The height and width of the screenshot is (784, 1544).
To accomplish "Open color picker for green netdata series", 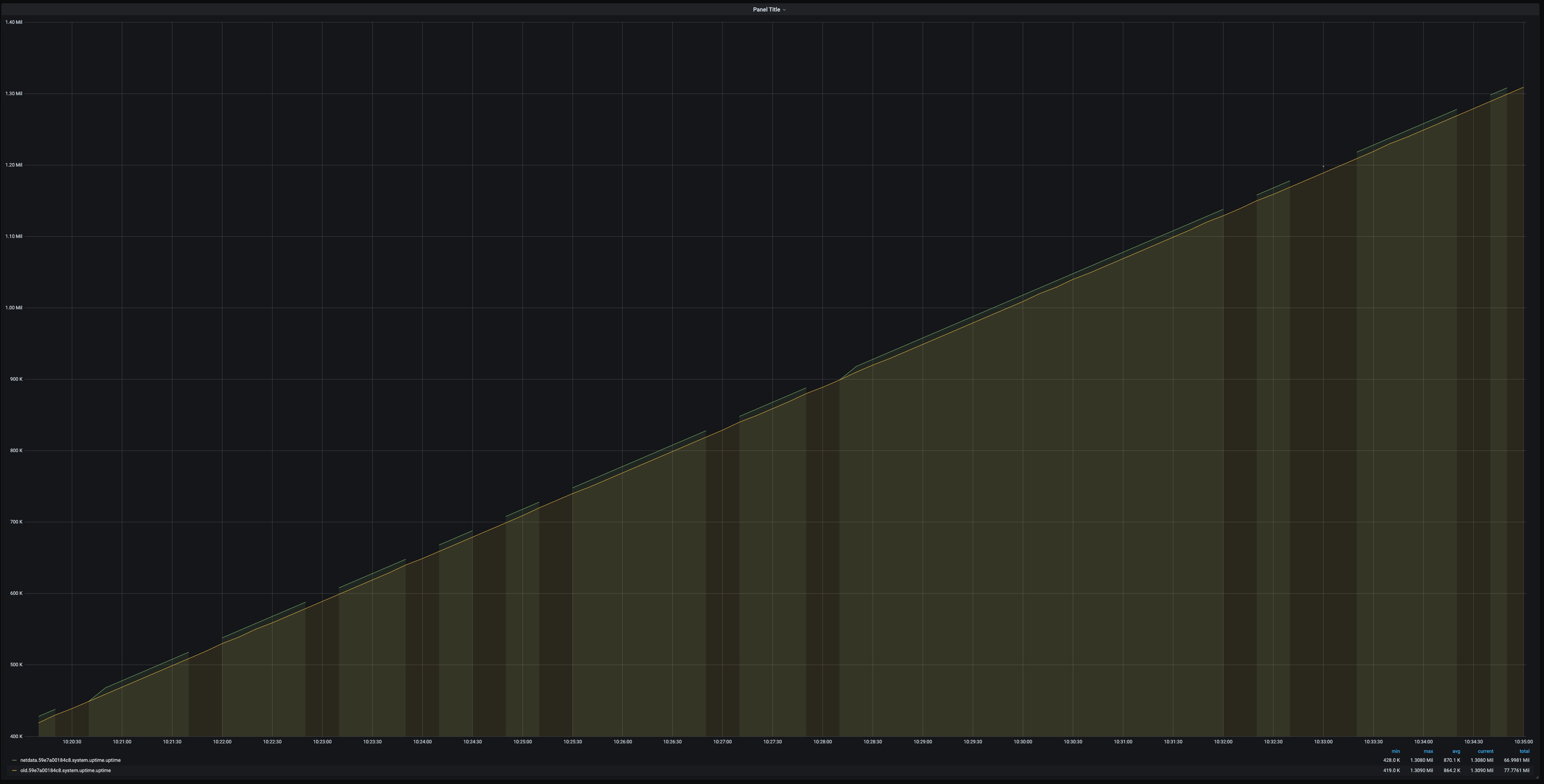I will [x=14, y=760].
